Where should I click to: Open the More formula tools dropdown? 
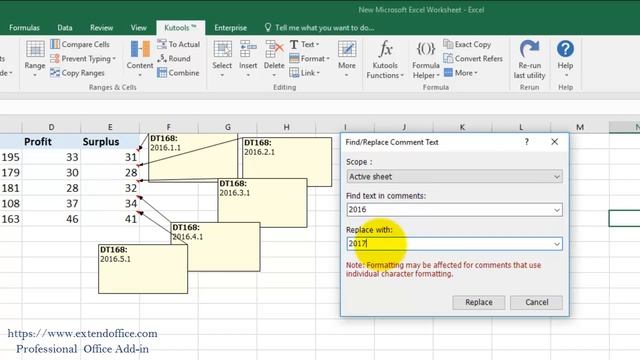click(460, 73)
